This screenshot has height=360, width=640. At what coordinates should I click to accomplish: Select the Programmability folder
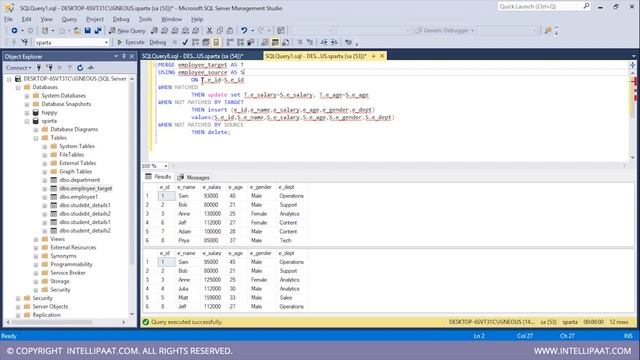[71, 264]
